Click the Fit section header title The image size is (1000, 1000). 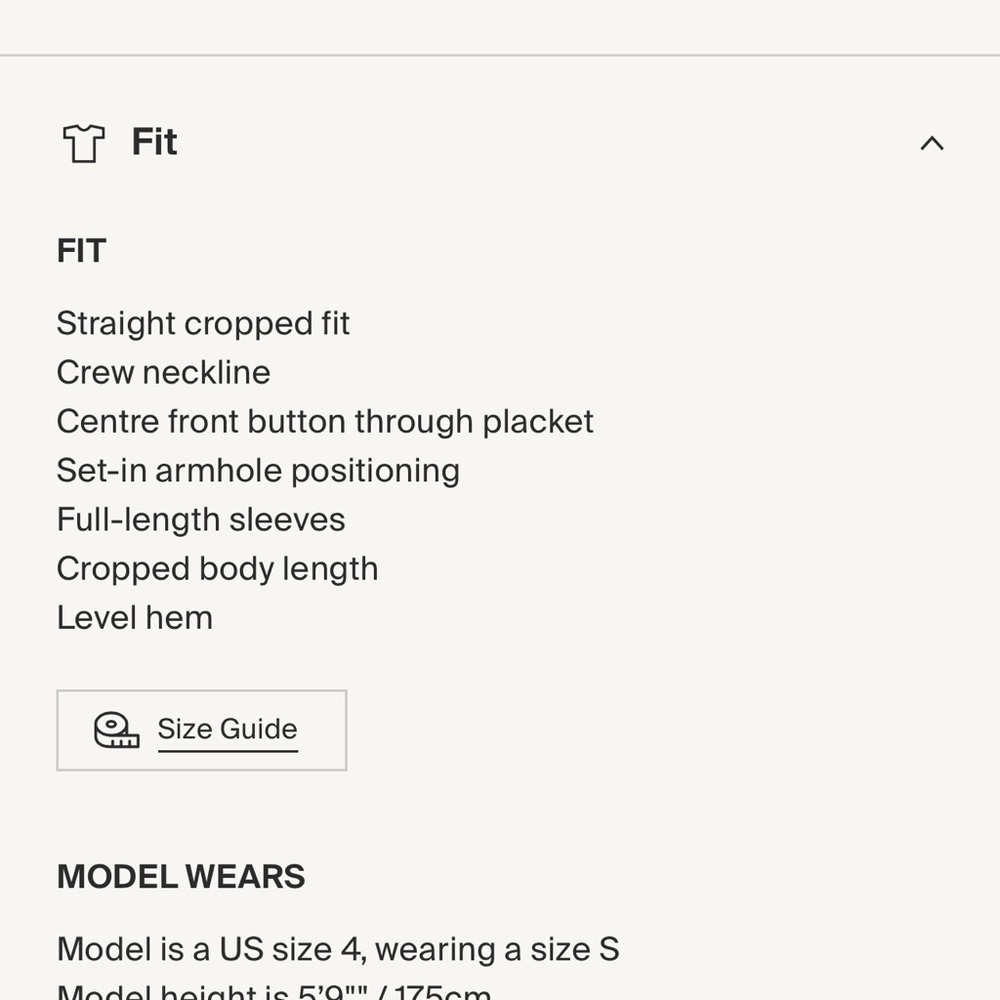coord(154,142)
